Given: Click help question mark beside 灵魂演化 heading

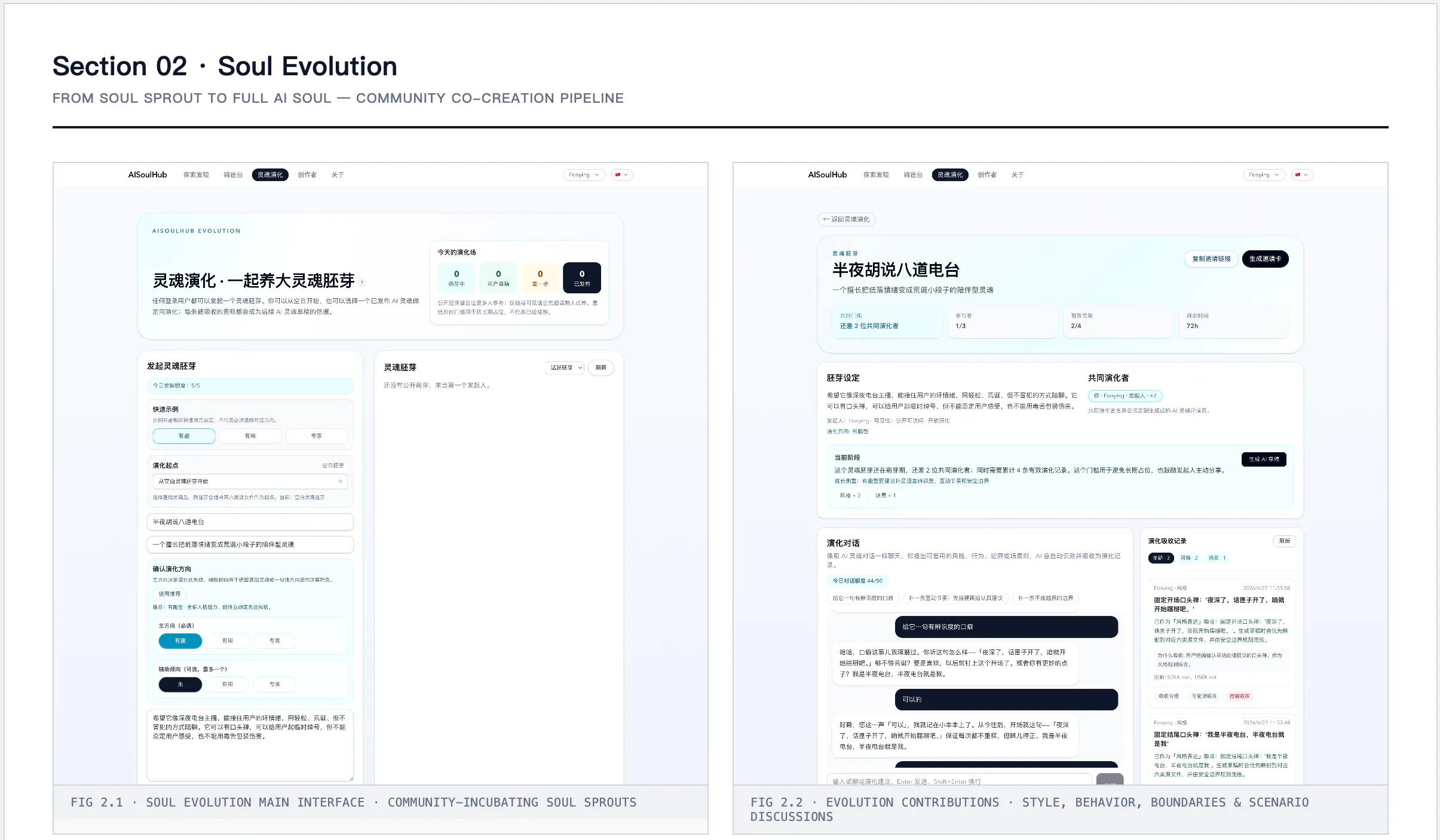Looking at the screenshot, I should pyautogui.click(x=362, y=283).
